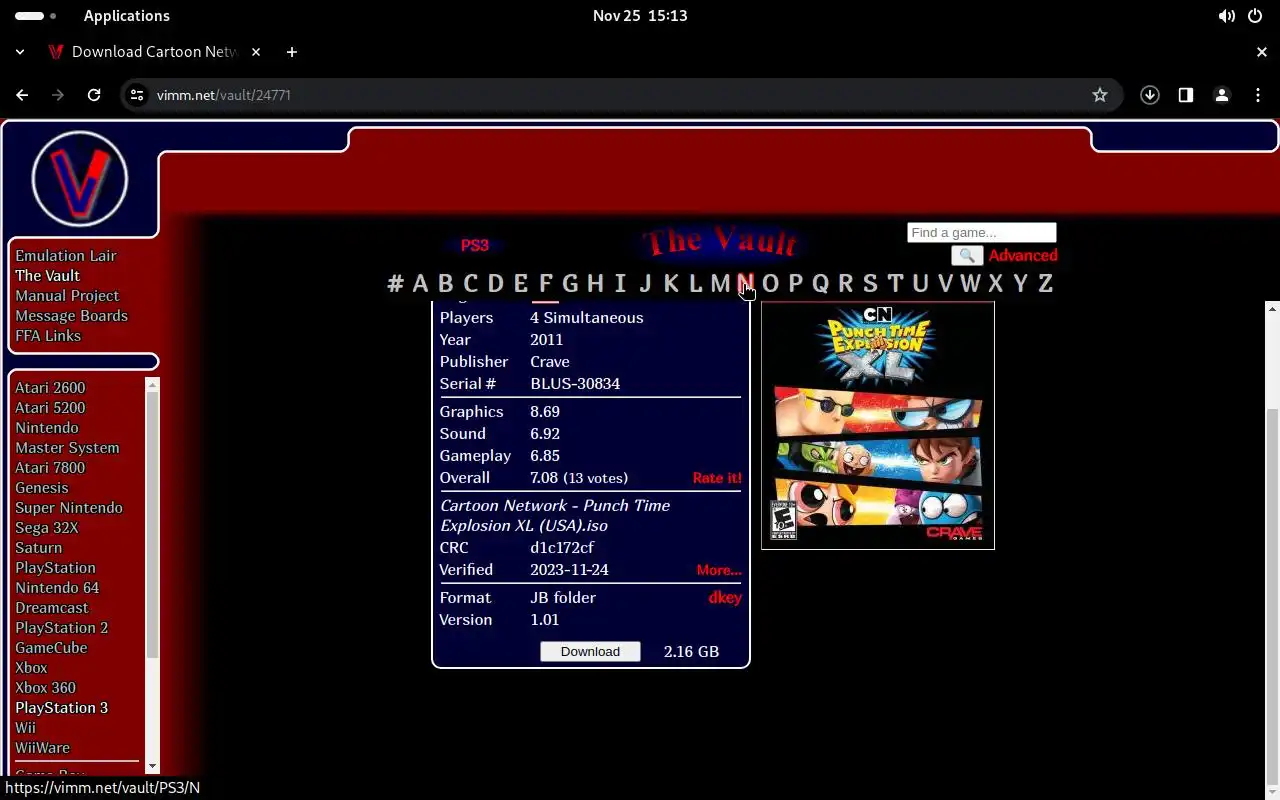Image resolution: width=1280 pixels, height=800 pixels.
Task: Reload the page with the refresh icon
Action: pos(94,95)
